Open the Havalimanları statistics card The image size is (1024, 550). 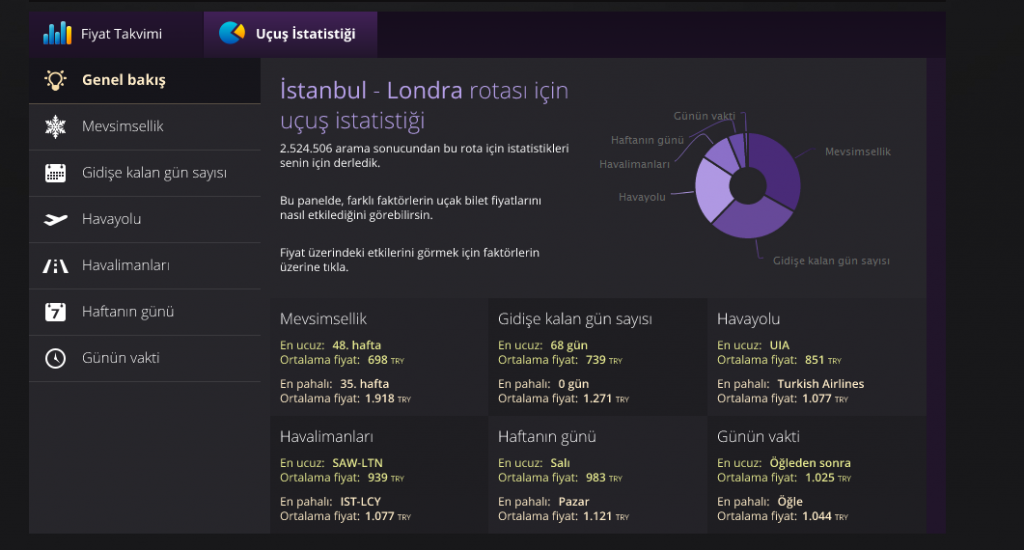pyautogui.click(x=378, y=475)
